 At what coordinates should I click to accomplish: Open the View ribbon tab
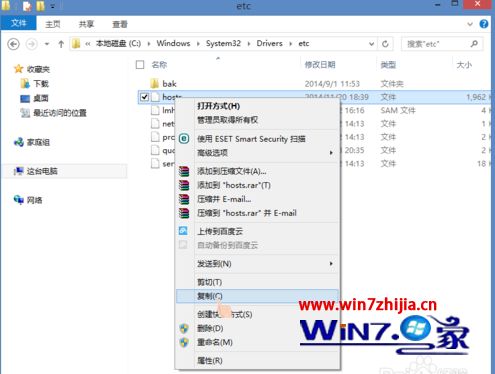[120, 24]
